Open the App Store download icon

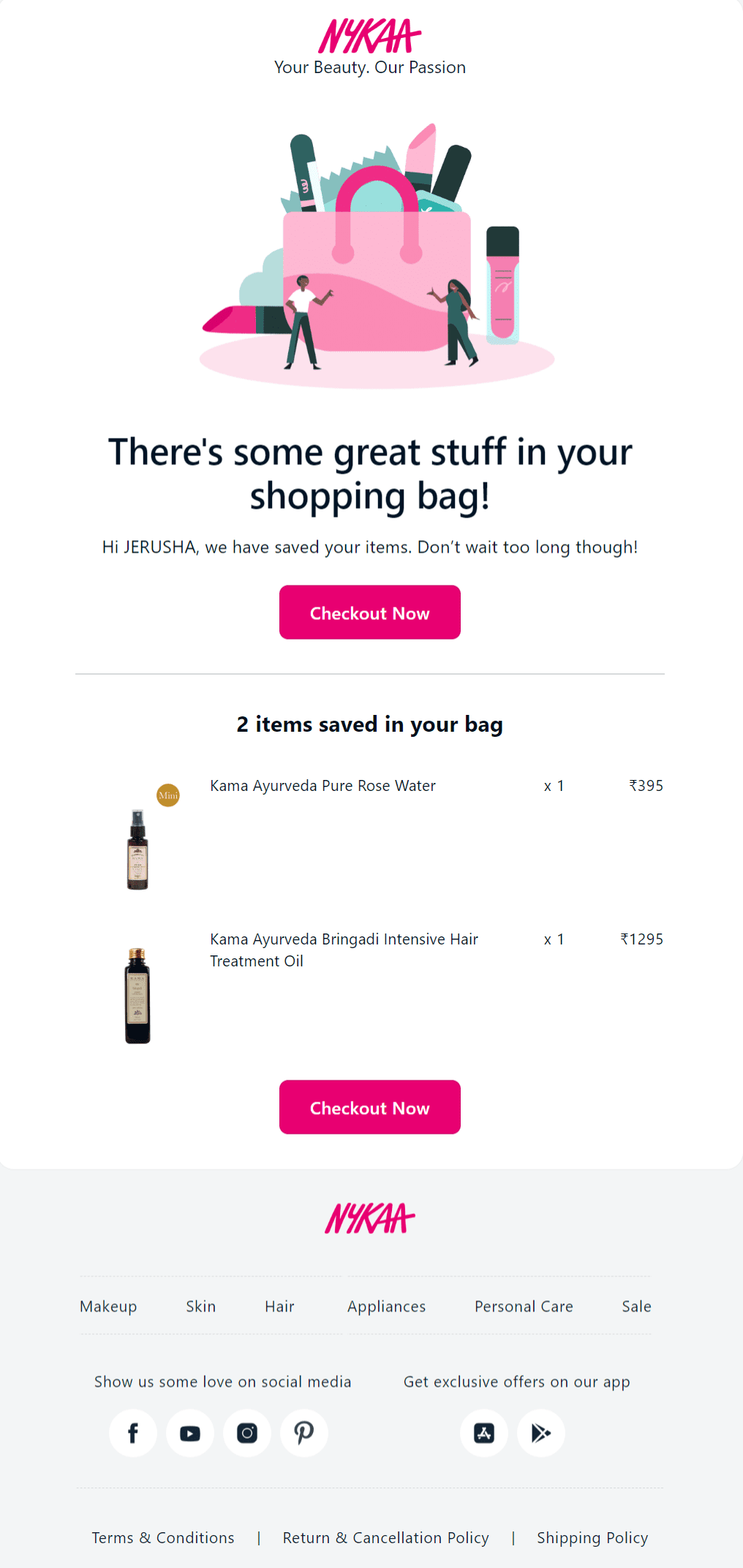click(484, 1433)
